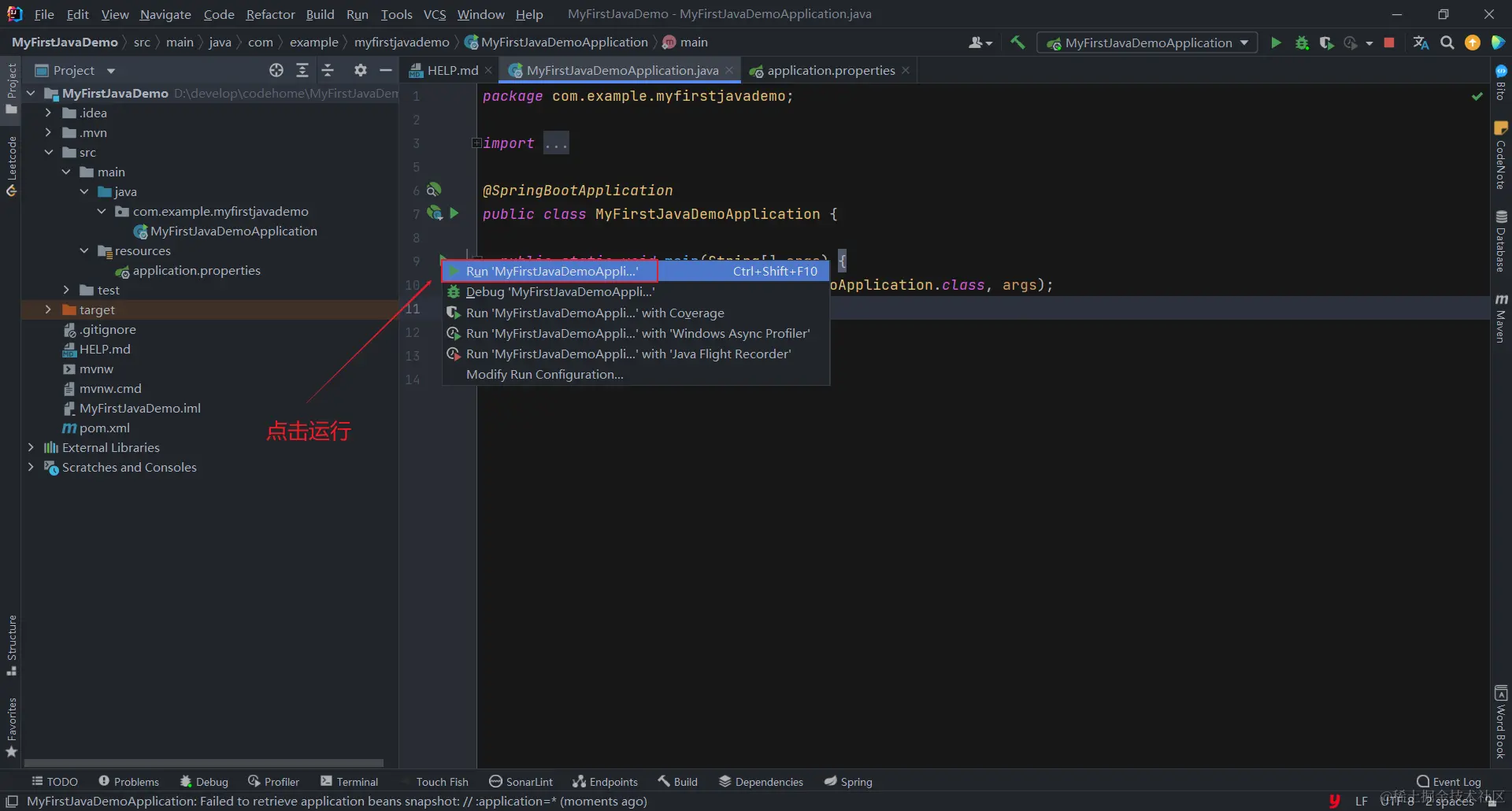This screenshot has height=811, width=1512.
Task: Hide the Project tool window with the minus icon
Action: (386, 70)
